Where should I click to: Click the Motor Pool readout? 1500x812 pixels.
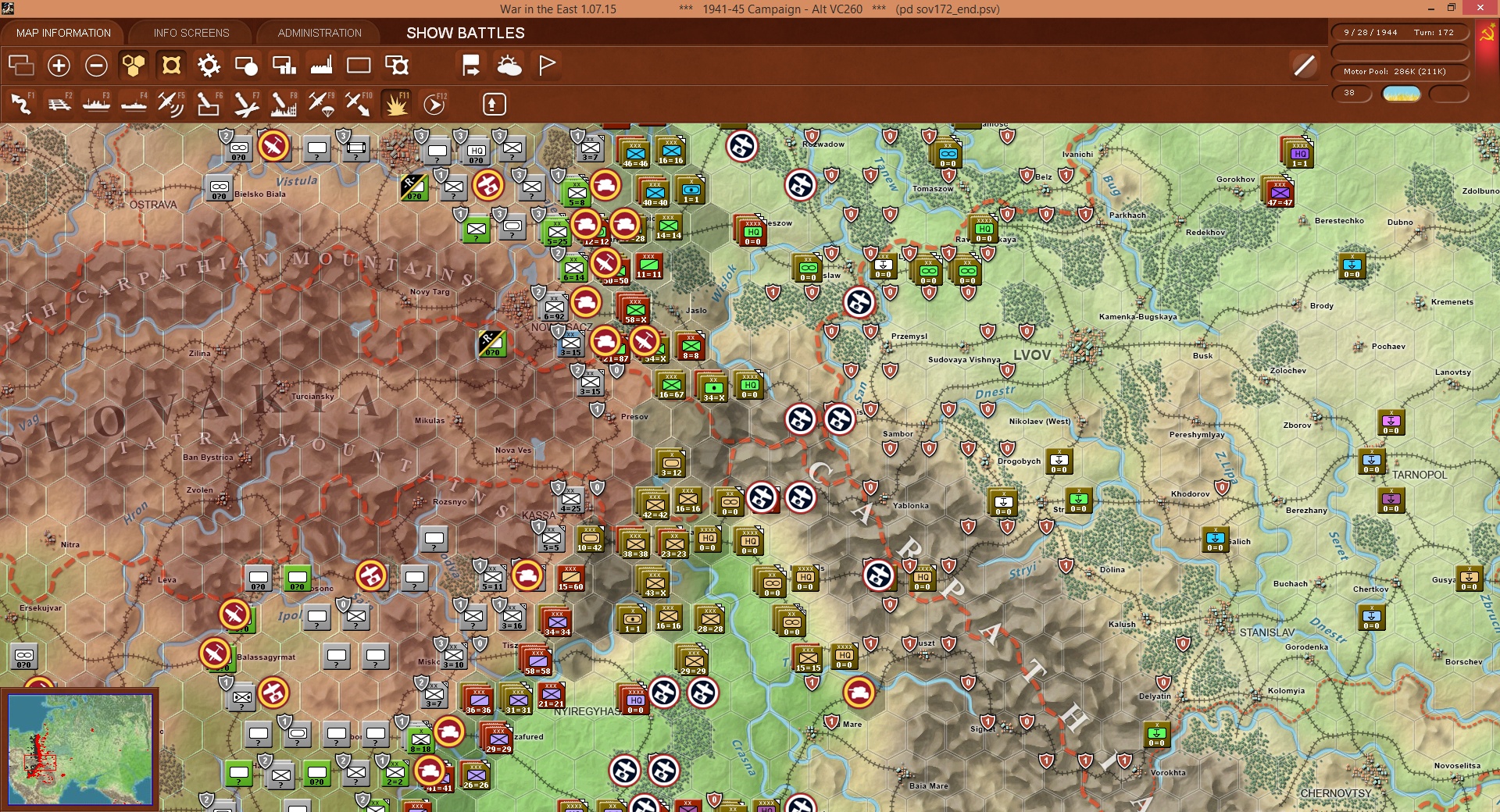1399,71
